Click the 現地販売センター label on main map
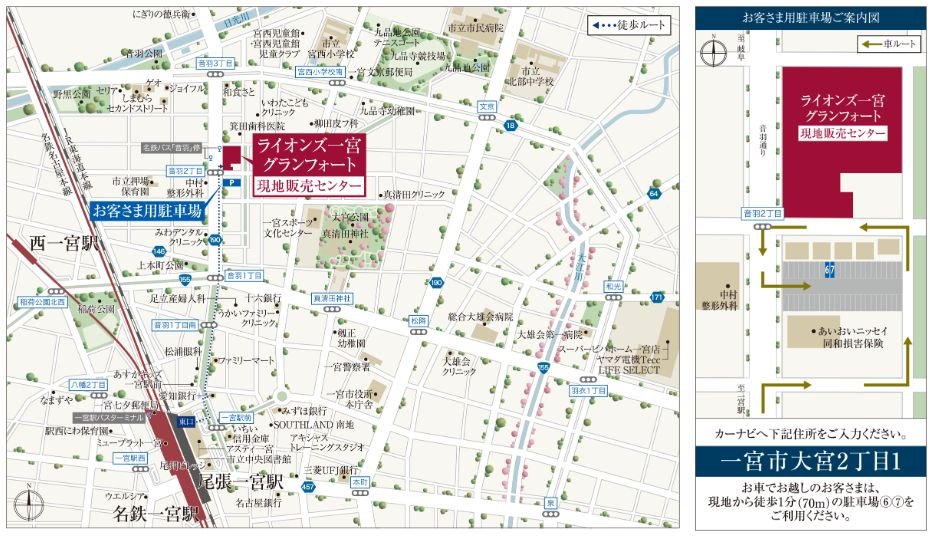Viewport: 934px width, 538px height. click(311, 186)
